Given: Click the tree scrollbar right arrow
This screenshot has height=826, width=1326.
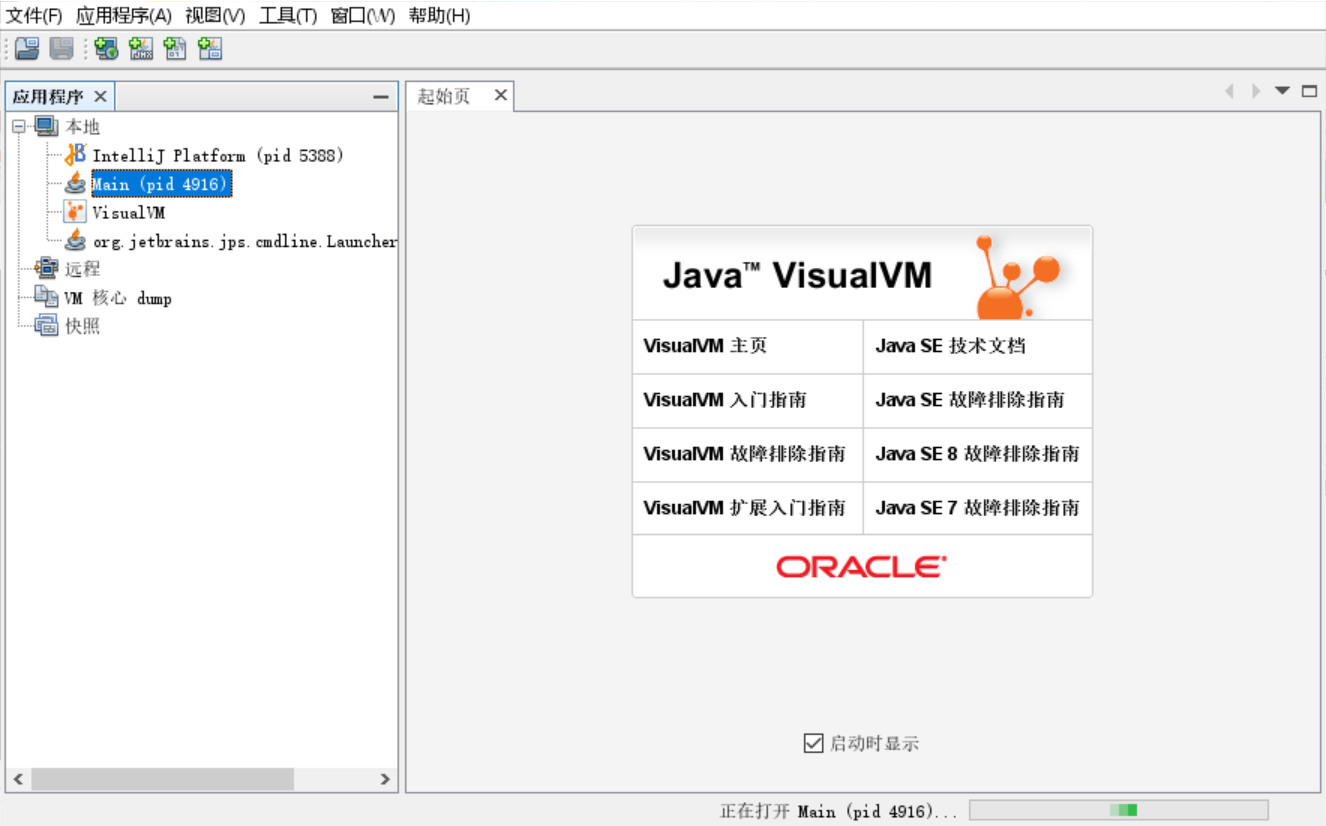Looking at the screenshot, I should pos(386,779).
